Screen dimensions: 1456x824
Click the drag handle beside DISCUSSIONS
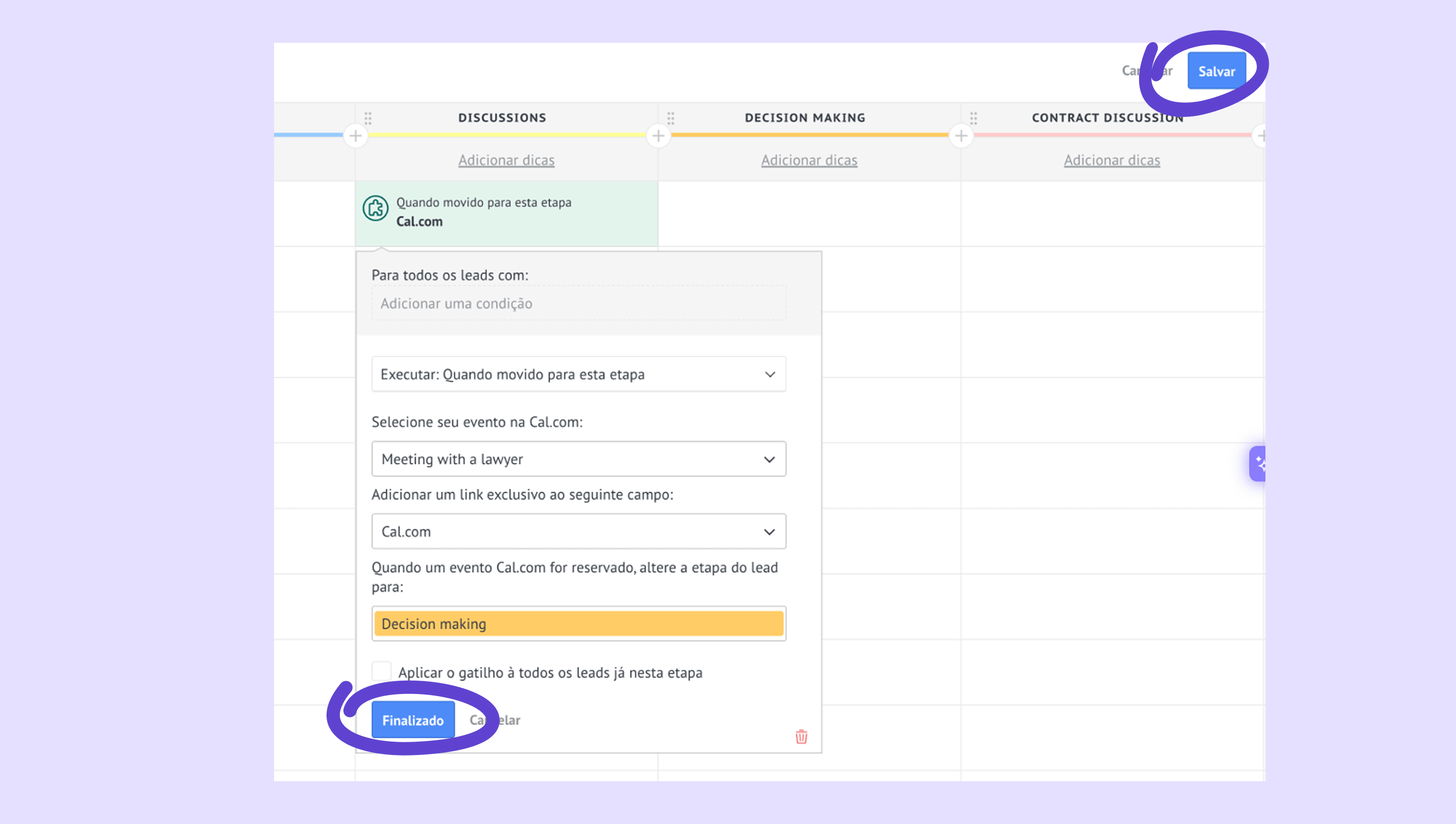click(x=368, y=118)
